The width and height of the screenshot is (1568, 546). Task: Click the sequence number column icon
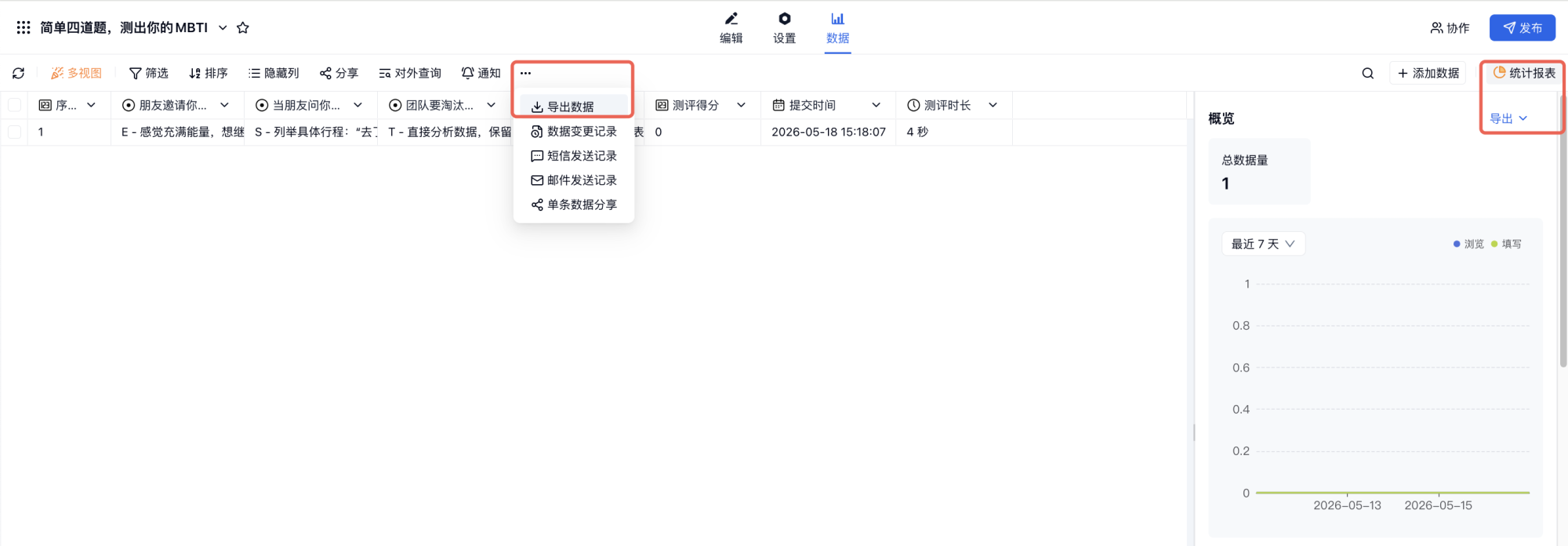[45, 105]
